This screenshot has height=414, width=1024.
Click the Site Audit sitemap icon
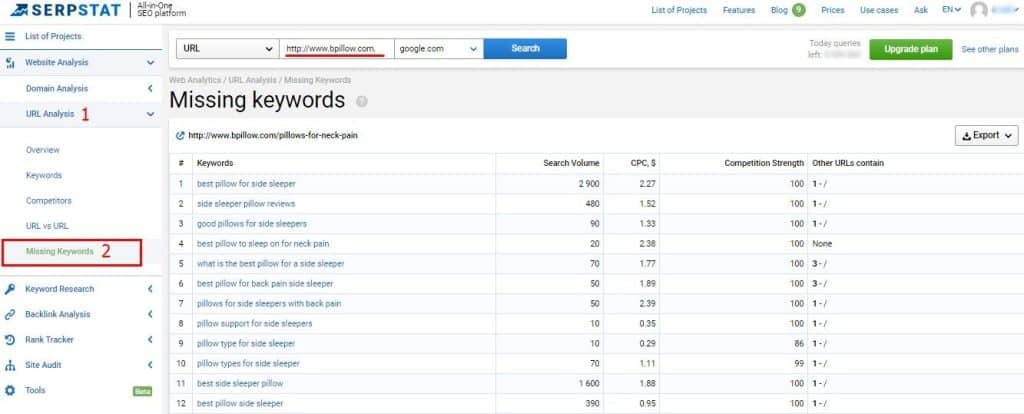tap(10, 365)
